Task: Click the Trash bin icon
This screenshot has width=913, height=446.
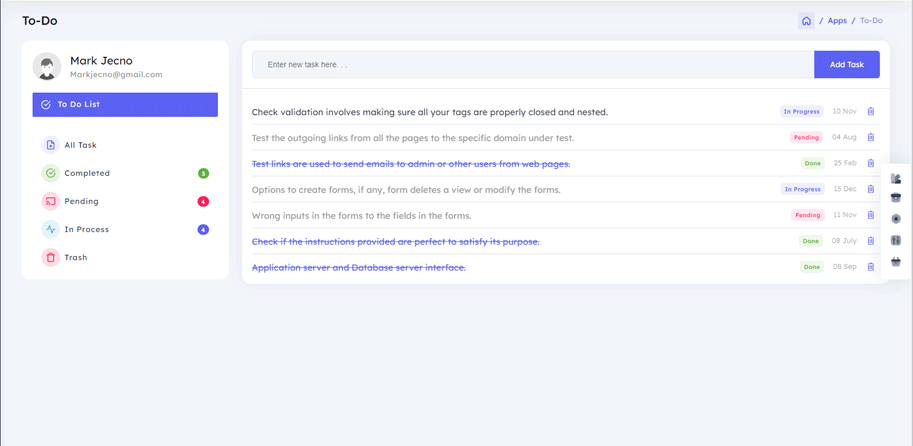Action: pos(51,257)
